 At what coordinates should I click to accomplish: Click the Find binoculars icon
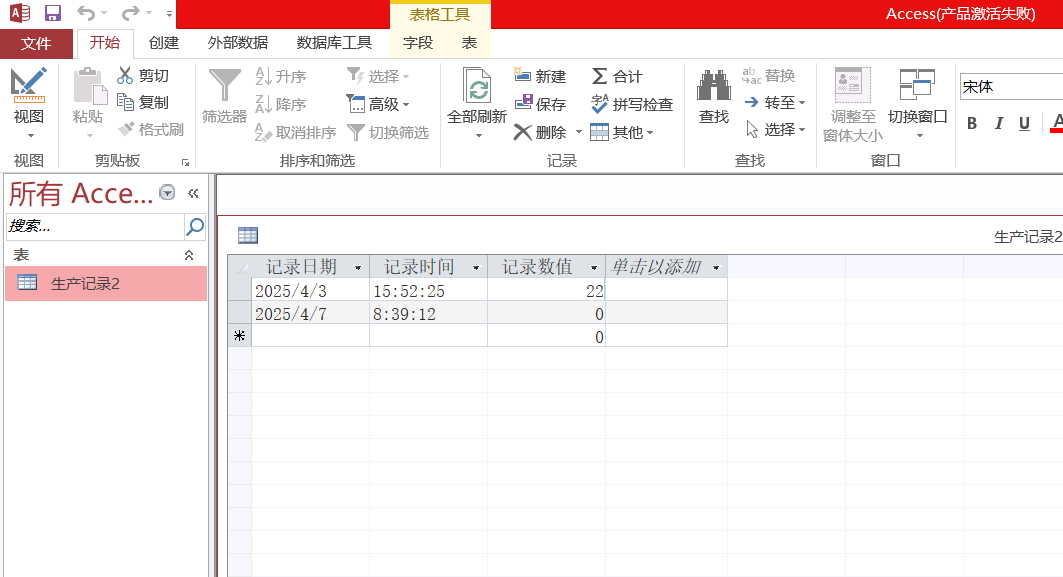point(713,87)
